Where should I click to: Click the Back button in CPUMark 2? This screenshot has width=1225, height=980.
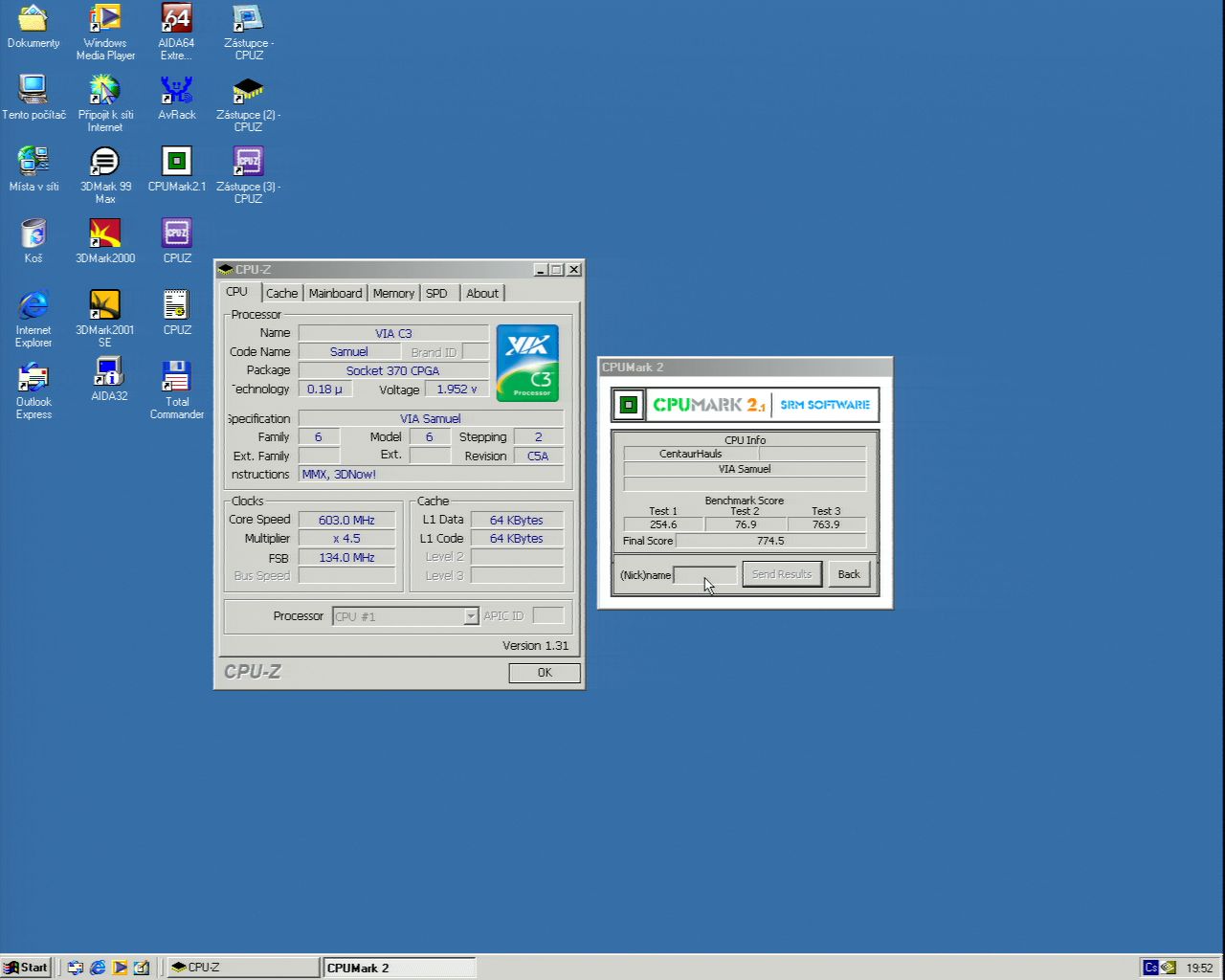849,574
